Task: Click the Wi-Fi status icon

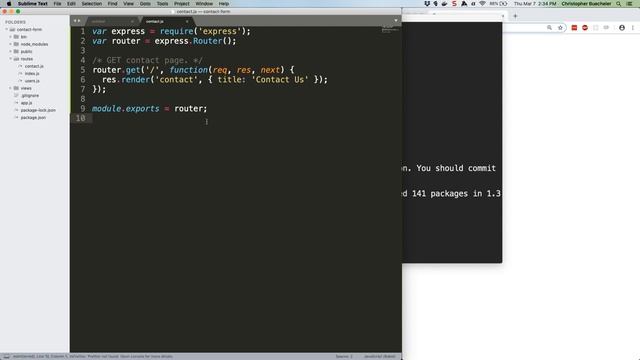Action: click(x=482, y=4)
